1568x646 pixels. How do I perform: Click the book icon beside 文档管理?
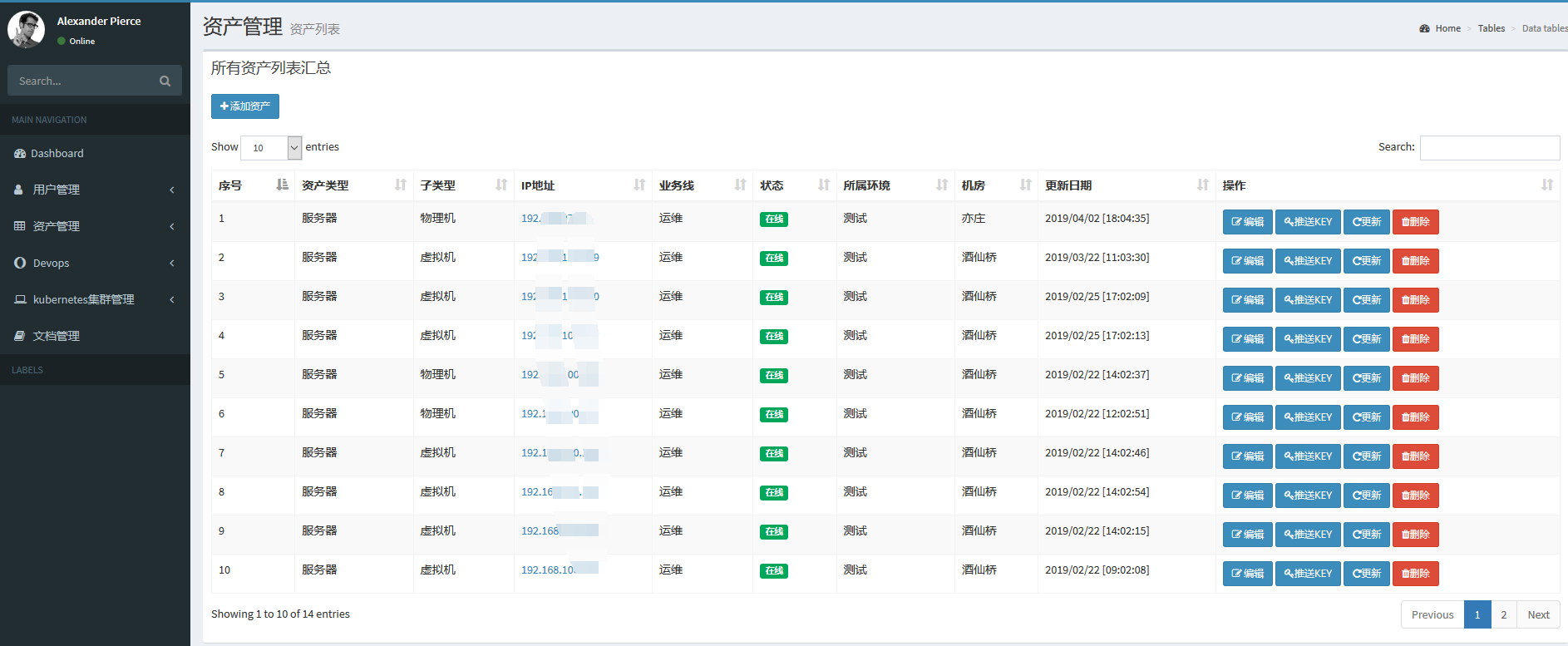tap(20, 336)
